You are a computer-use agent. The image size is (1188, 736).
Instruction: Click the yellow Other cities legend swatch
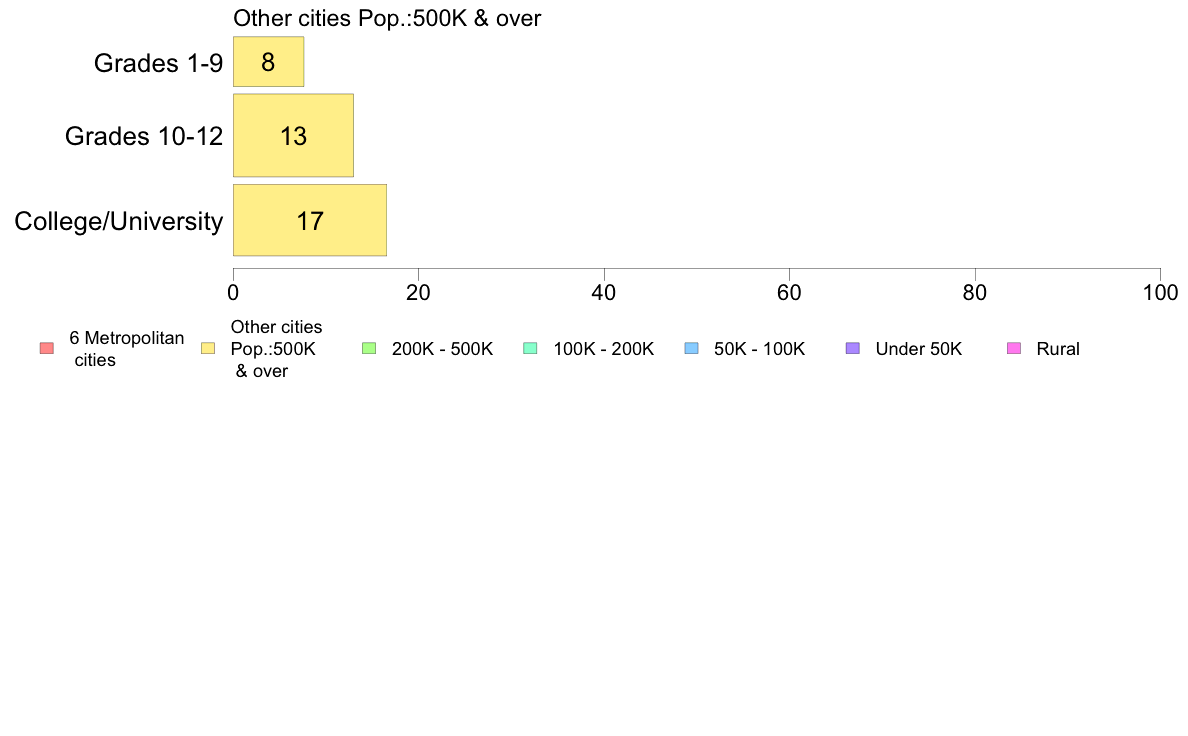pyautogui.click(x=208, y=349)
